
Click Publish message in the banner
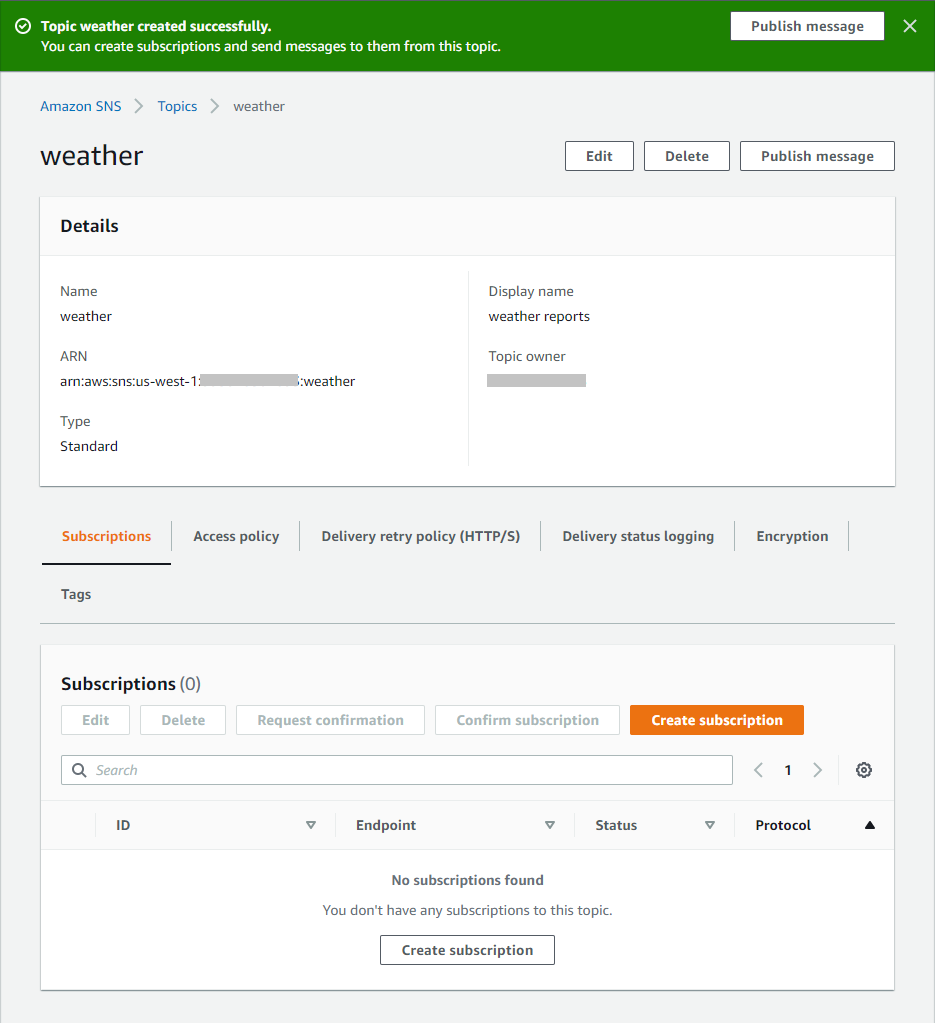tap(807, 26)
